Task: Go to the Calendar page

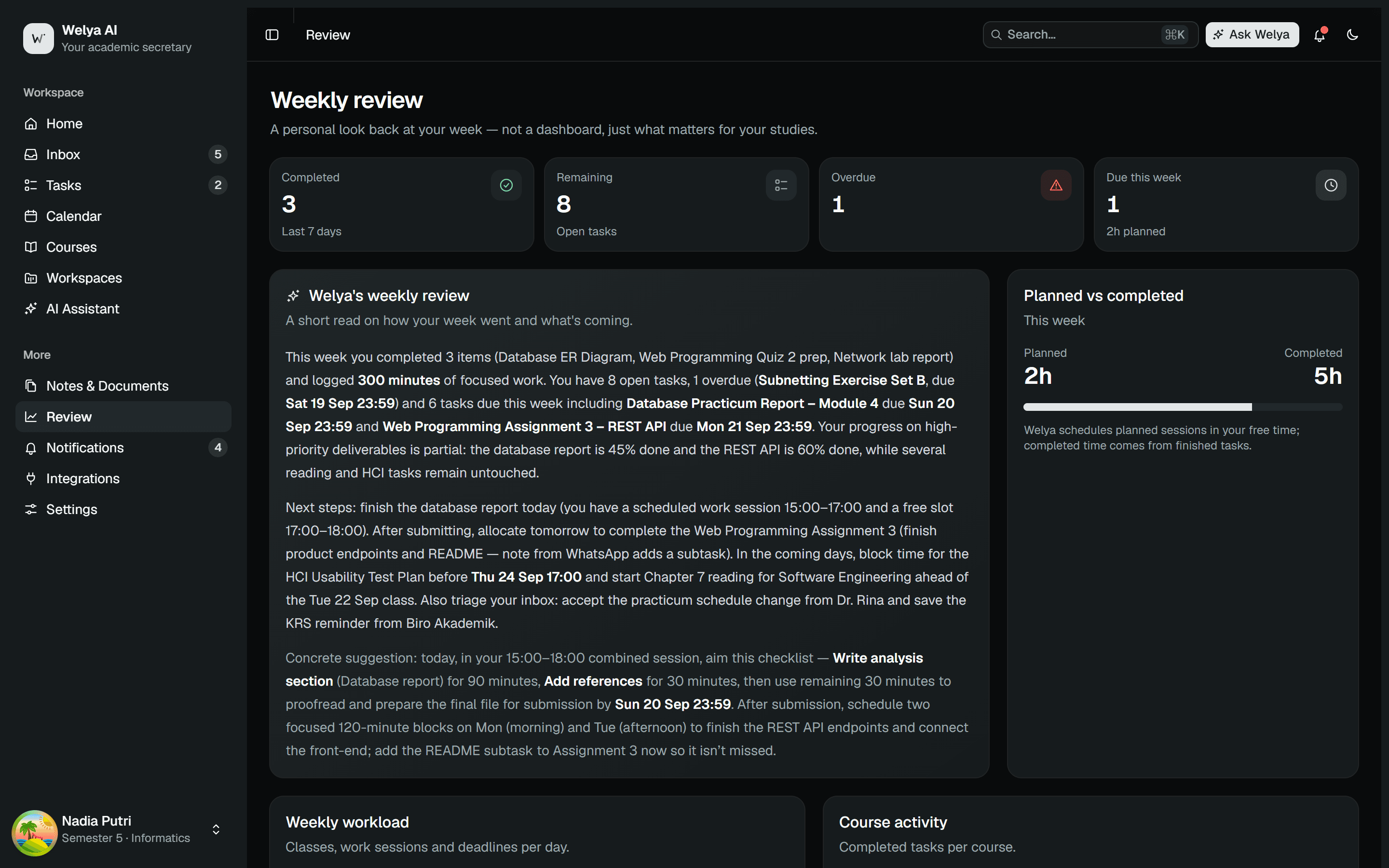Action: [123, 217]
